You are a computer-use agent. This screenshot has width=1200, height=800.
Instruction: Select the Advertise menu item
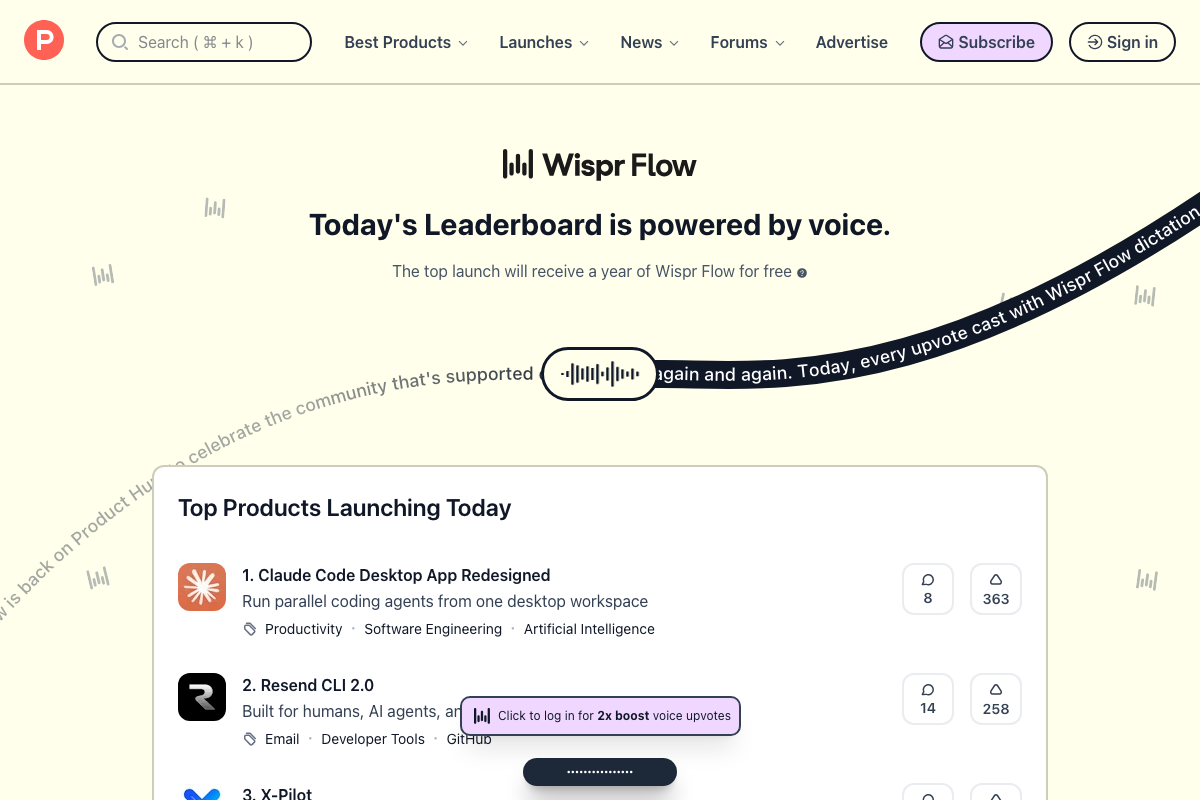(851, 42)
